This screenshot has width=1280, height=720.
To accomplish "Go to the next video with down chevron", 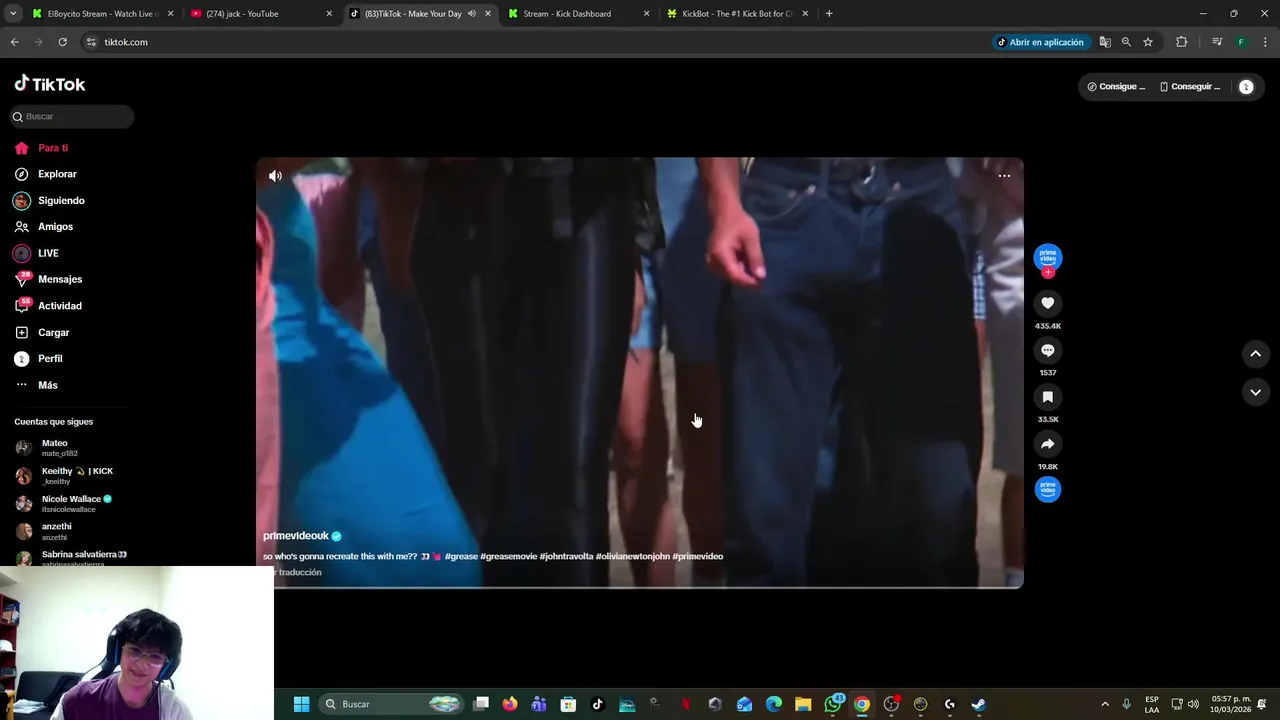I will (1255, 392).
